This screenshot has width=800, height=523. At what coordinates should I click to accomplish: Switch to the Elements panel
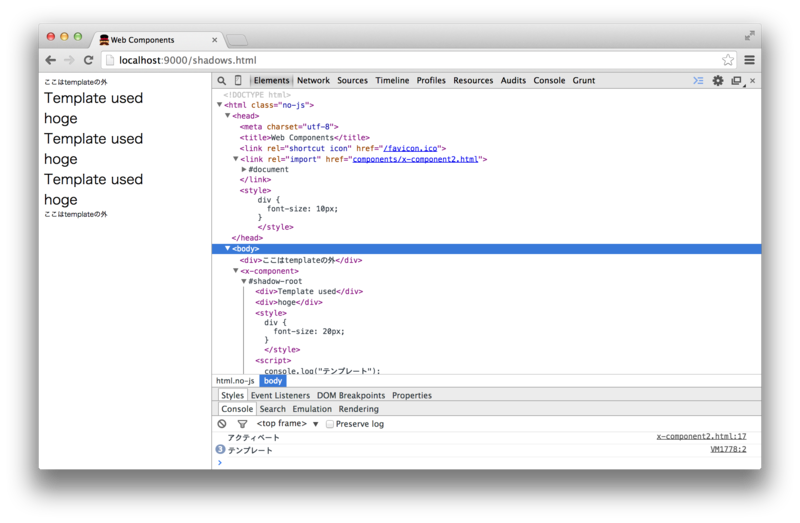pos(271,81)
